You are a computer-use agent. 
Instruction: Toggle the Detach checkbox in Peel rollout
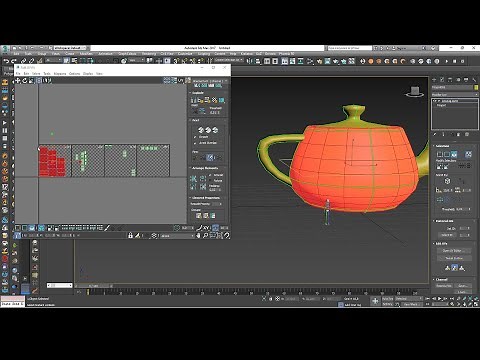tap(195, 137)
